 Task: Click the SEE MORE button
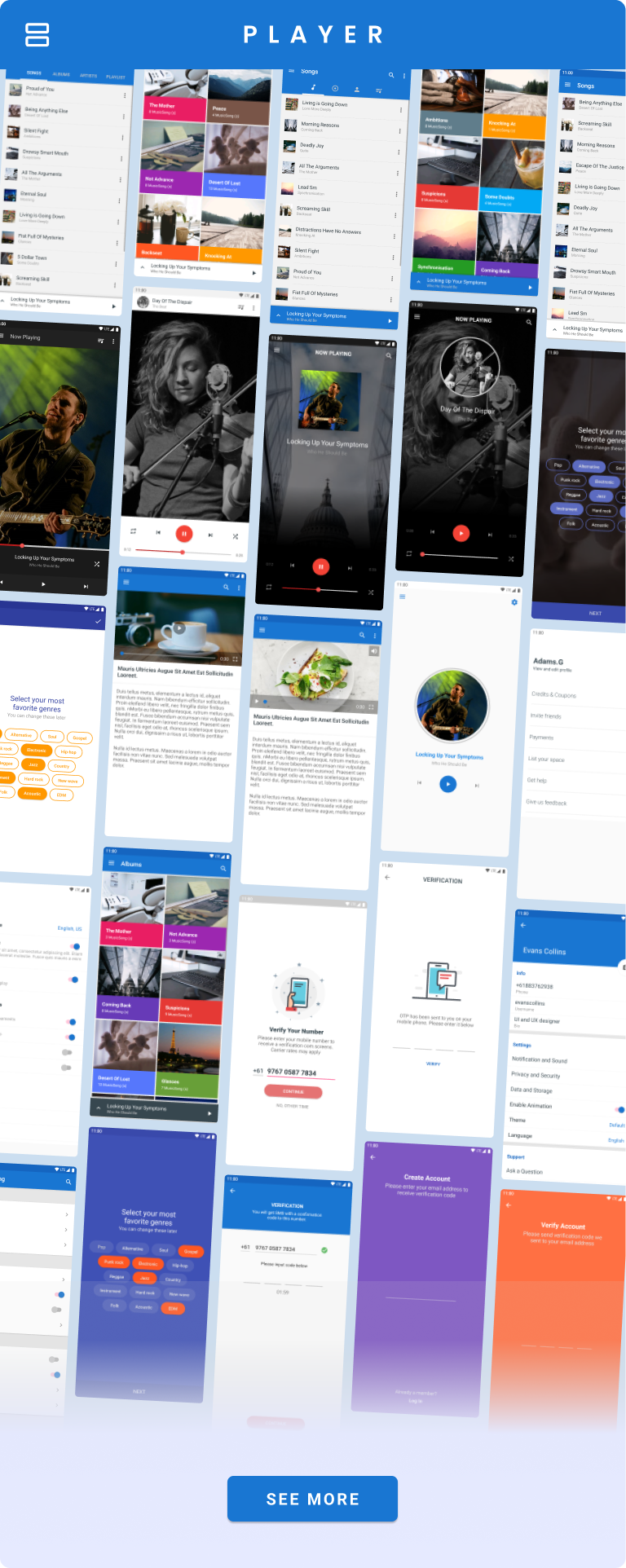(312, 1499)
